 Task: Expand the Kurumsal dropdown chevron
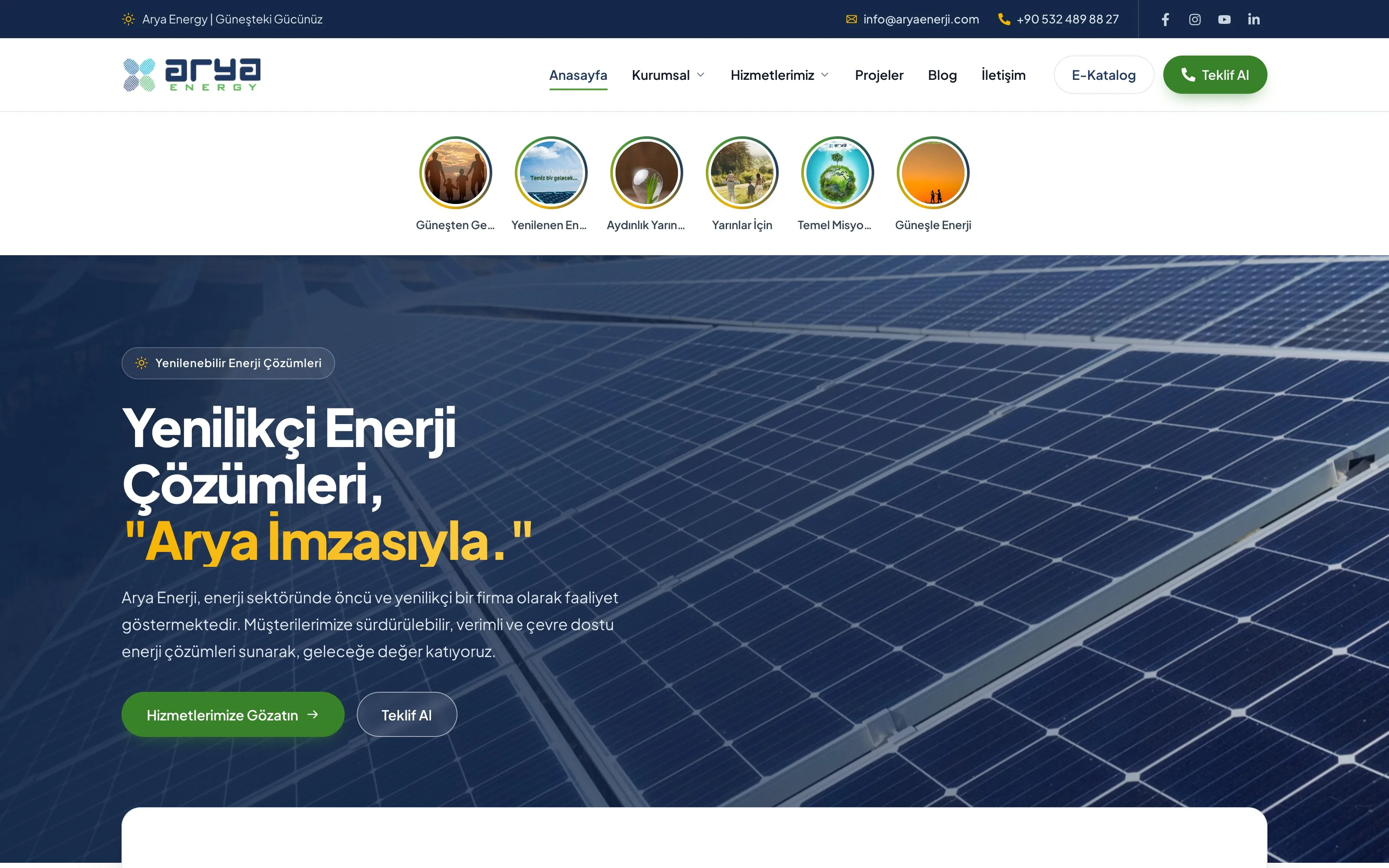(x=700, y=75)
